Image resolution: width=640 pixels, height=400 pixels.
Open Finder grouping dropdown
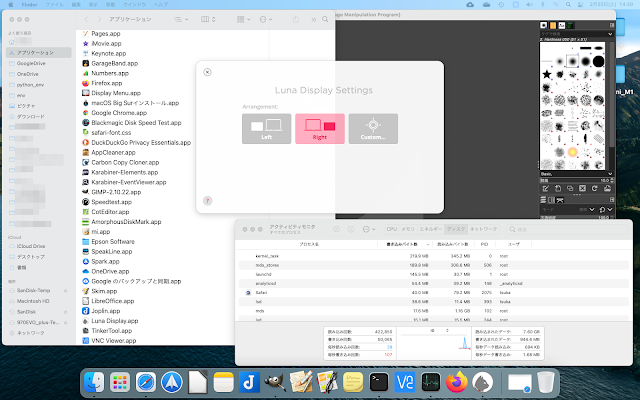(x=244, y=19)
